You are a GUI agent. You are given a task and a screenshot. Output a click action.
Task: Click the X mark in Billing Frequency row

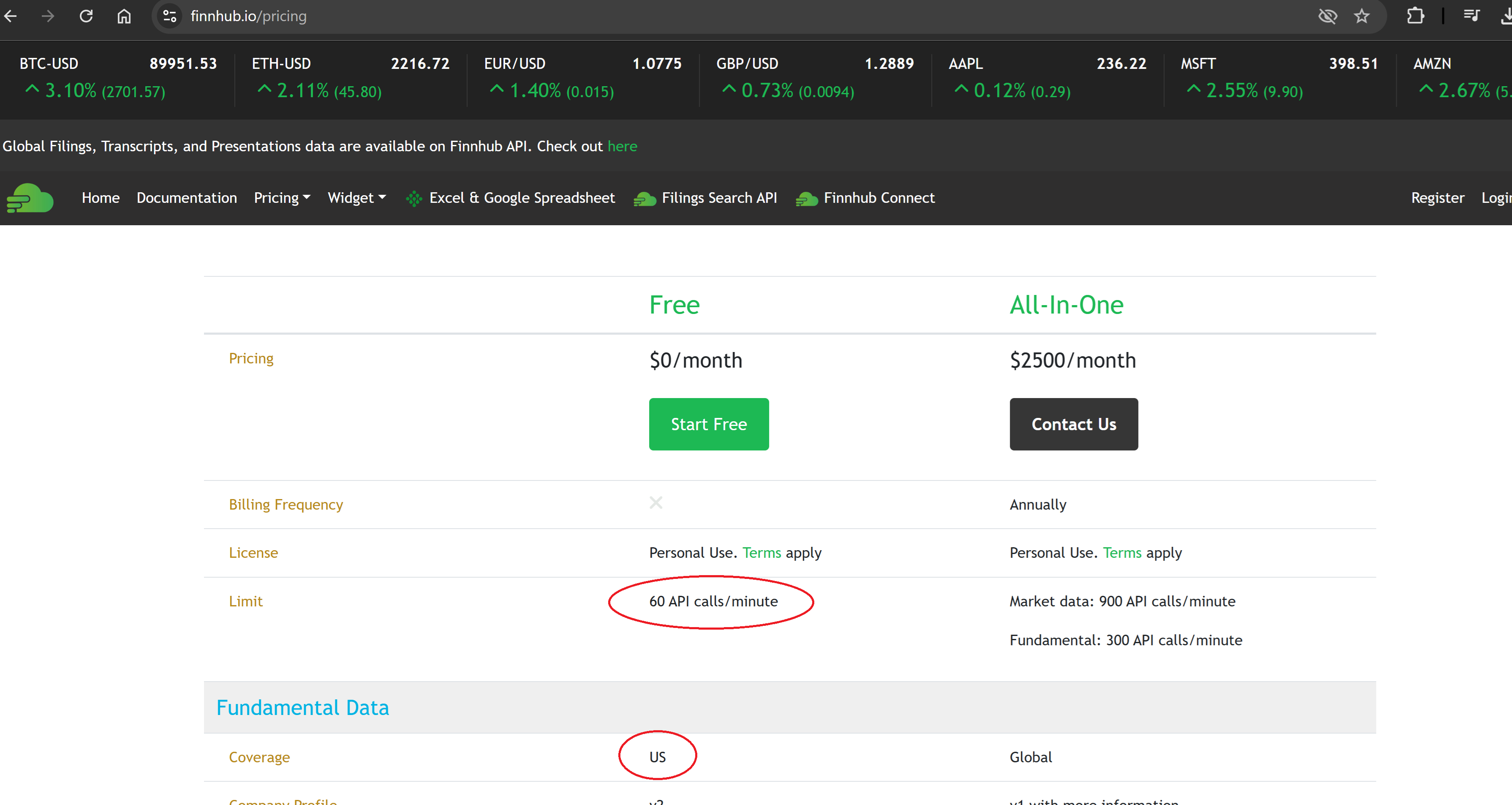(655, 502)
